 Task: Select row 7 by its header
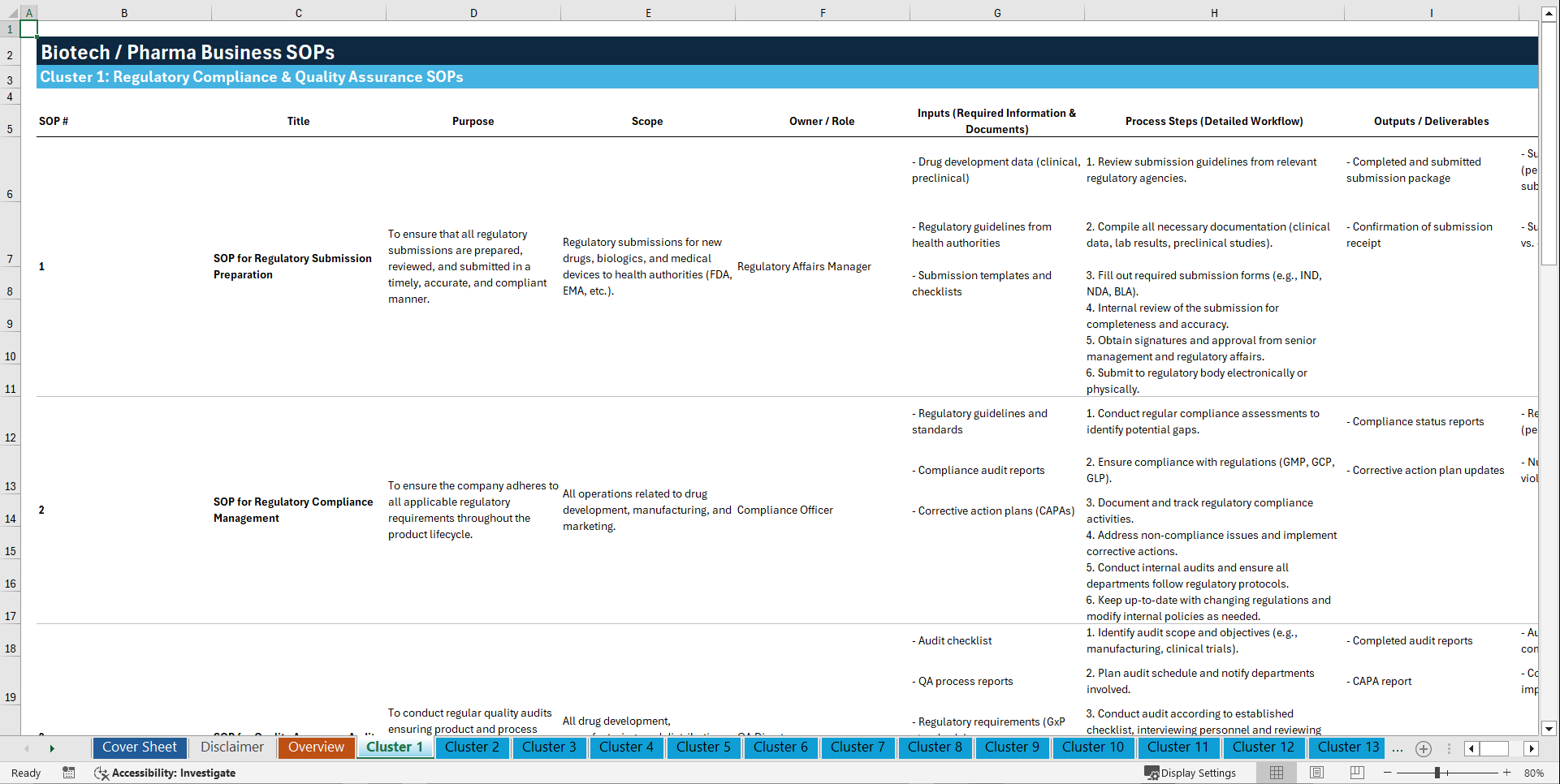coord(10,258)
